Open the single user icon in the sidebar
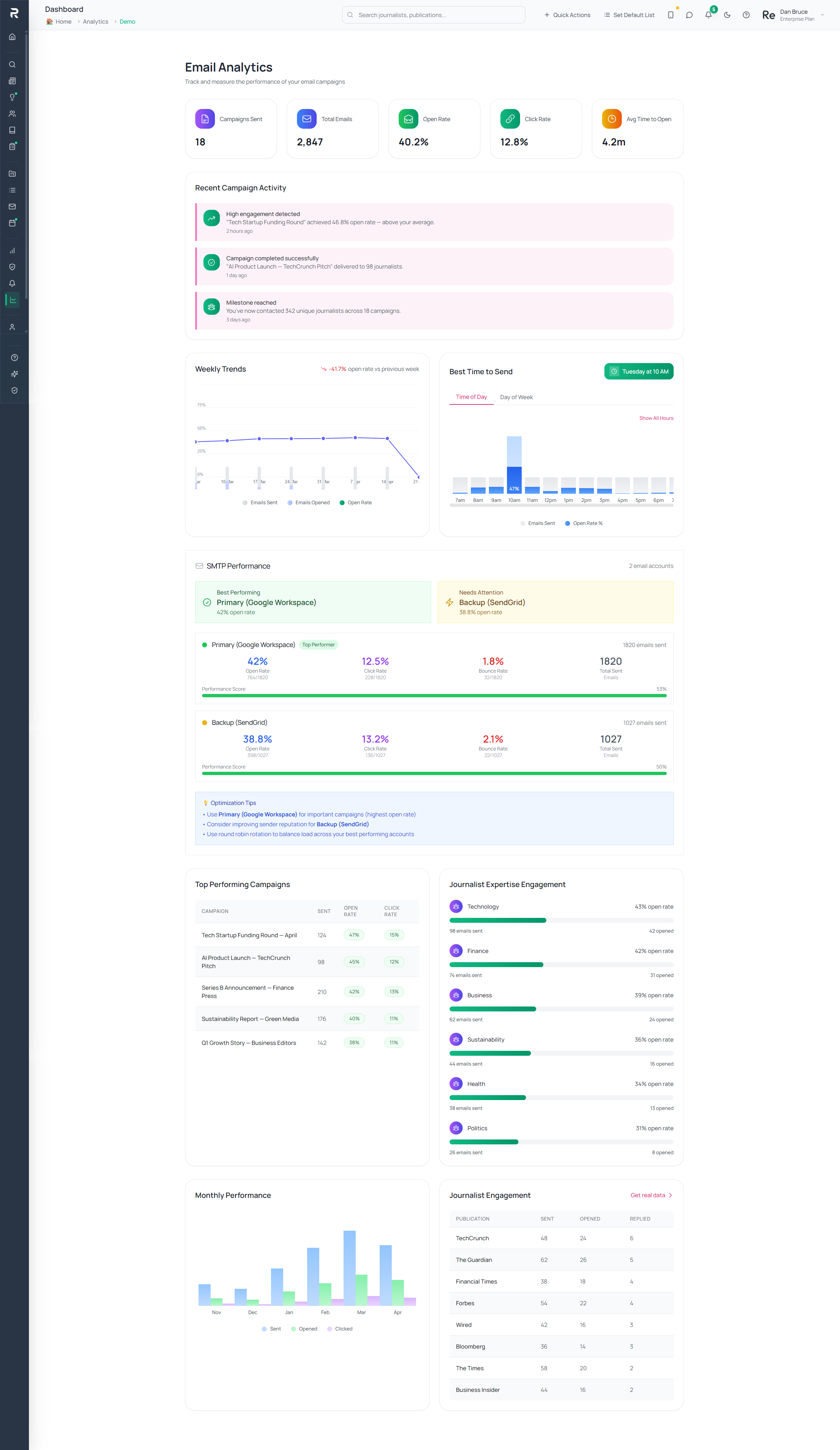This screenshot has height=1450, width=840. point(12,327)
